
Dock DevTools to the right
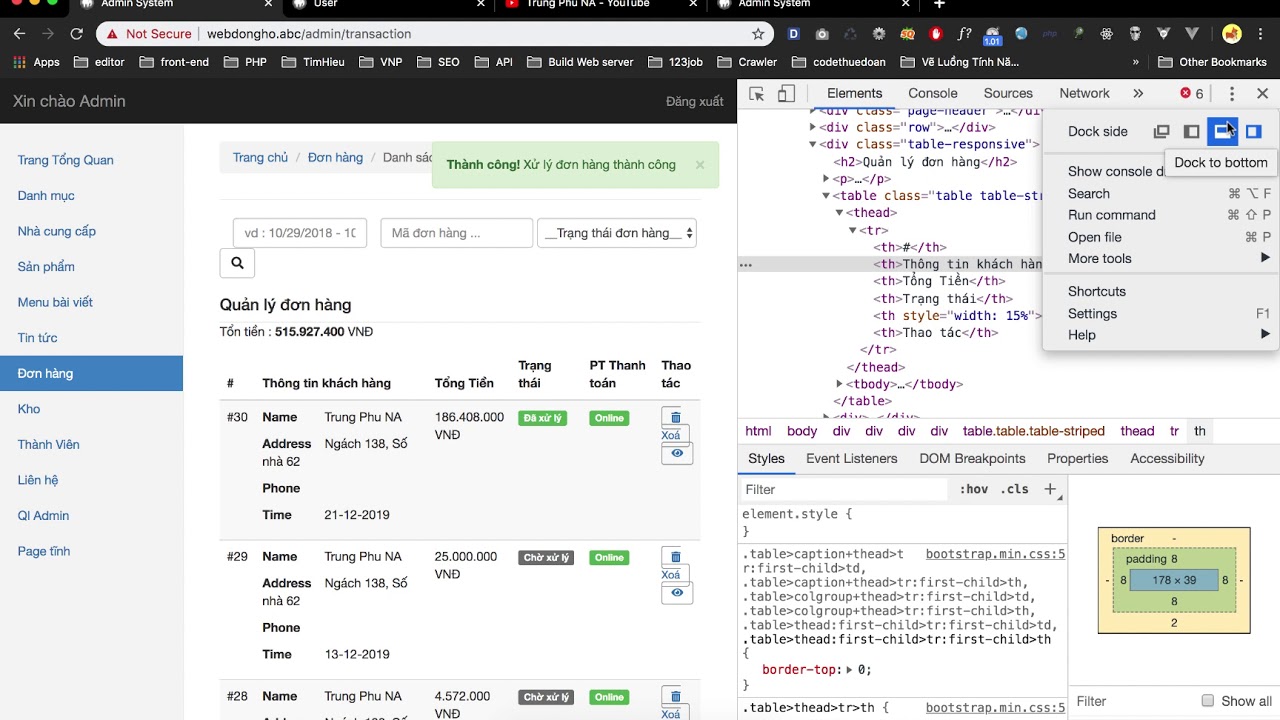(x=1253, y=131)
